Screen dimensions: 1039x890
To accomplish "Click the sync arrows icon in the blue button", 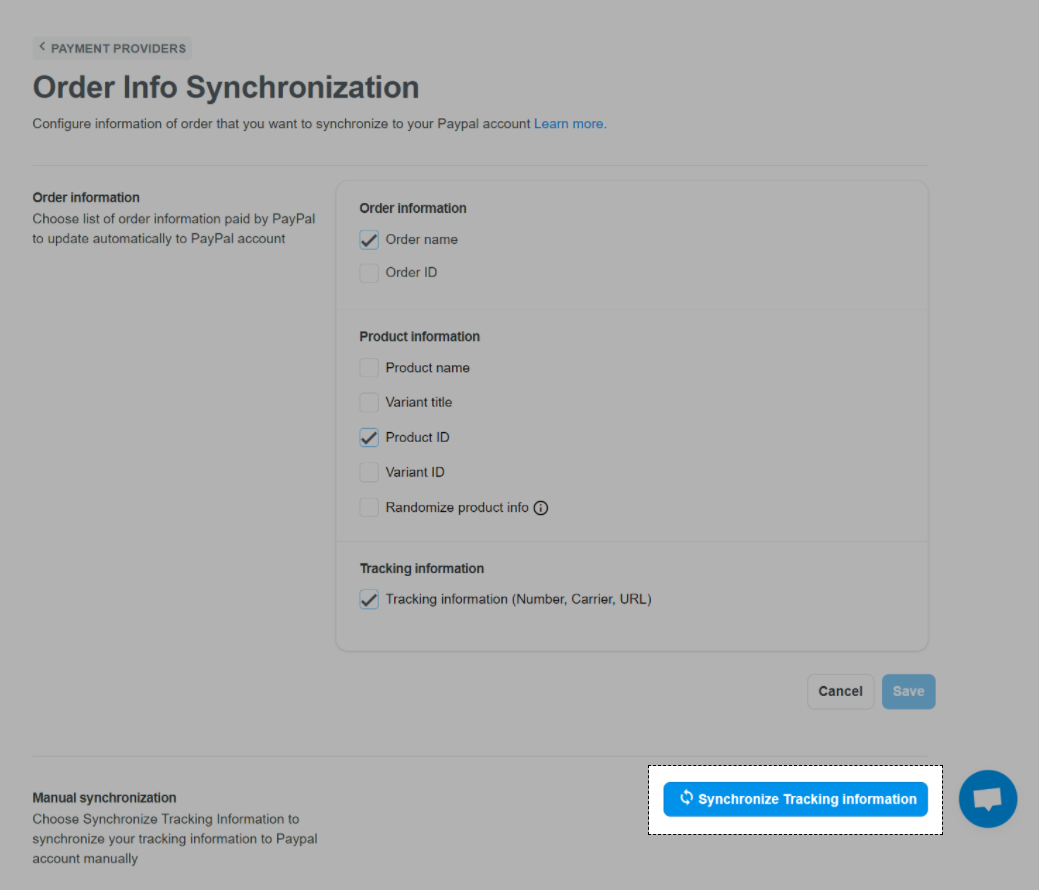I will (x=686, y=798).
